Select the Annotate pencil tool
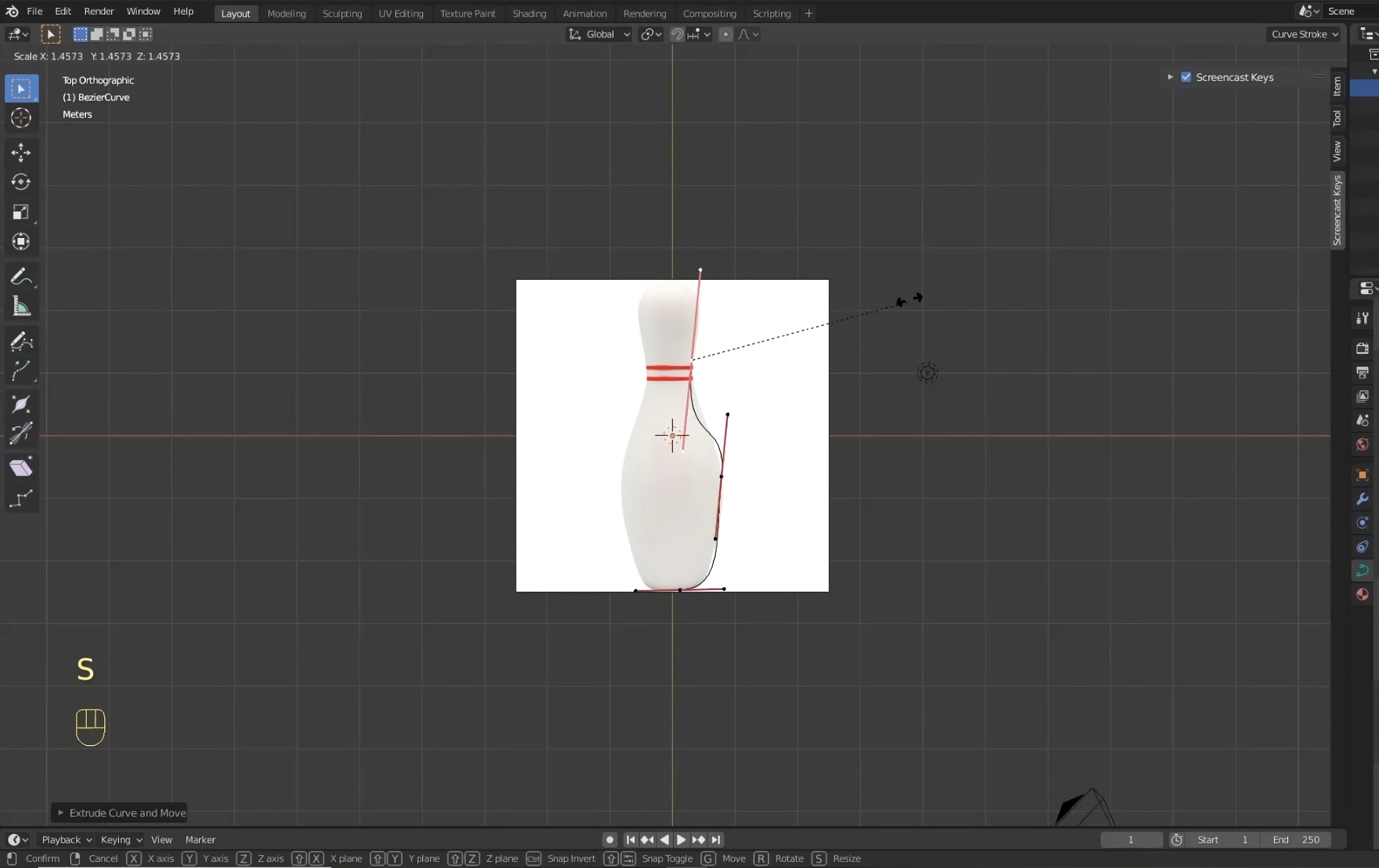 coord(21,277)
